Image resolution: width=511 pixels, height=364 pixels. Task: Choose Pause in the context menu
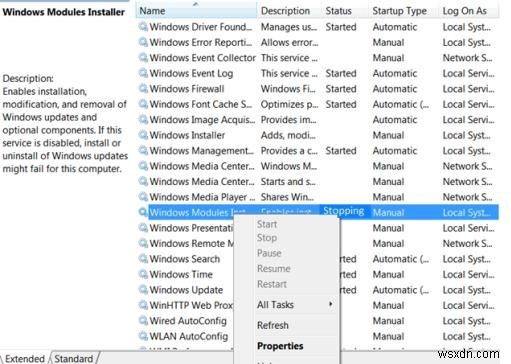[269, 253]
